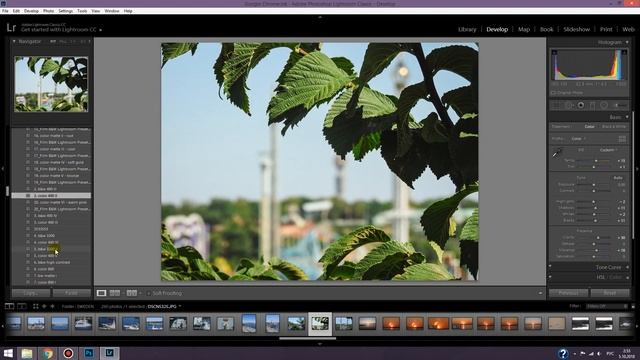
Task: Toggle histogram shadow clipping indicator
Action: (554, 52)
